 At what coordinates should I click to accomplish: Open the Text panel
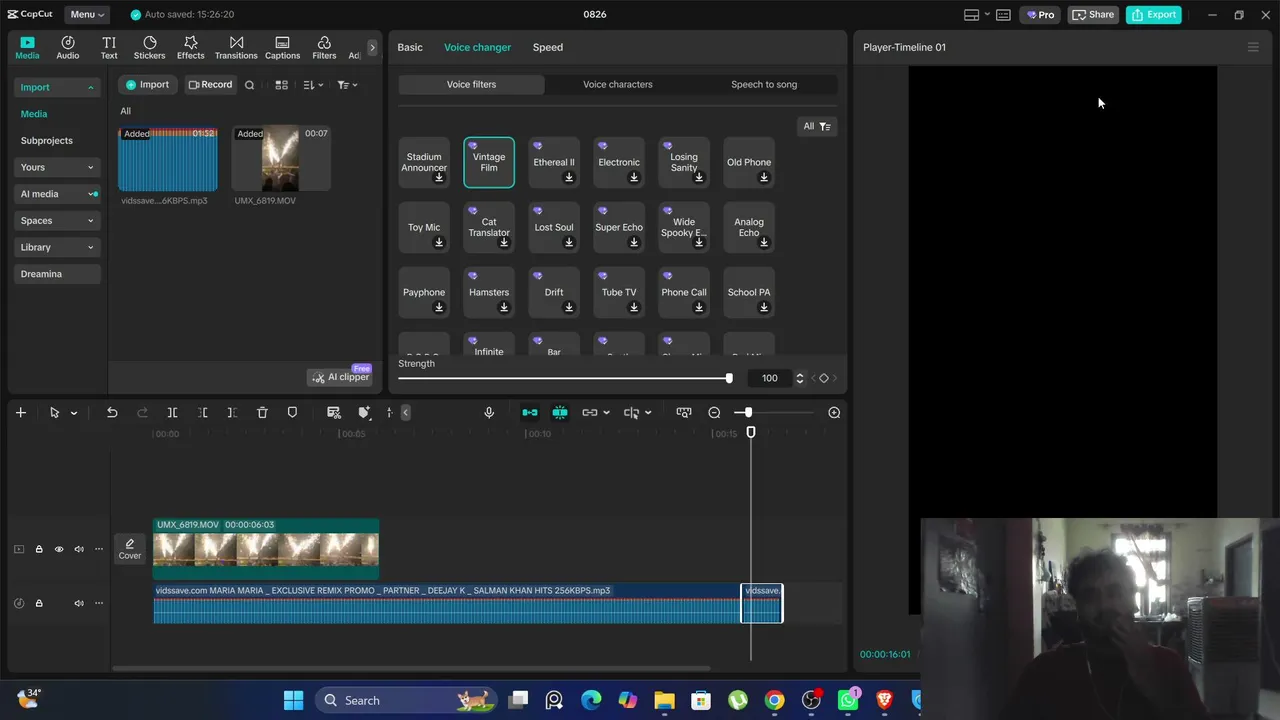click(109, 47)
